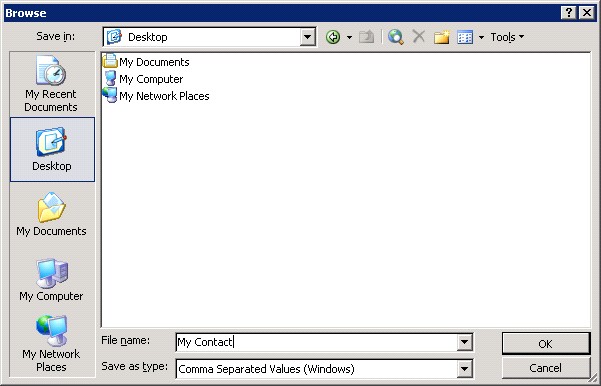Click the Views grid icon

coord(465,37)
